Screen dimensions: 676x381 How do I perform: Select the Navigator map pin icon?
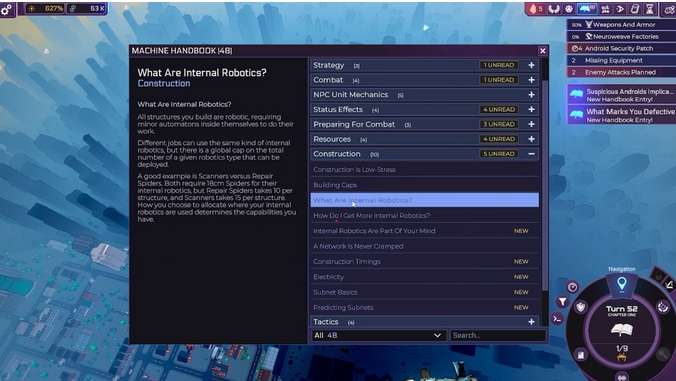(x=621, y=284)
